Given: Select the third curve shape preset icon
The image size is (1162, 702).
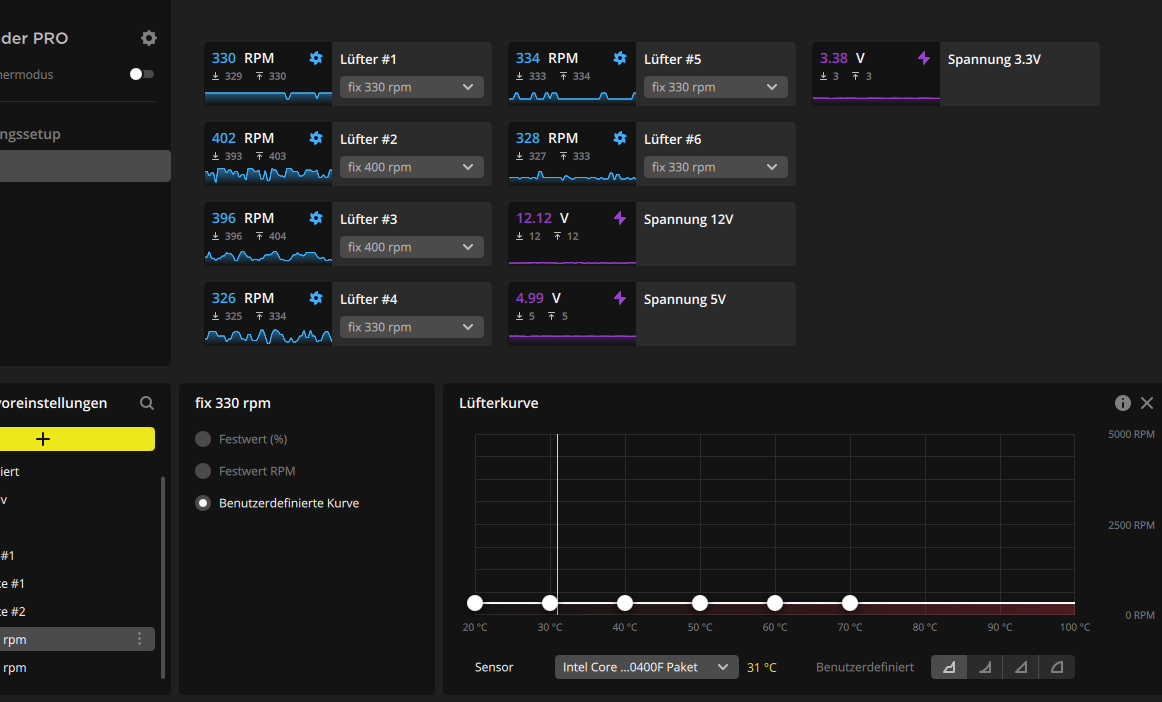Looking at the screenshot, I should 1021,667.
